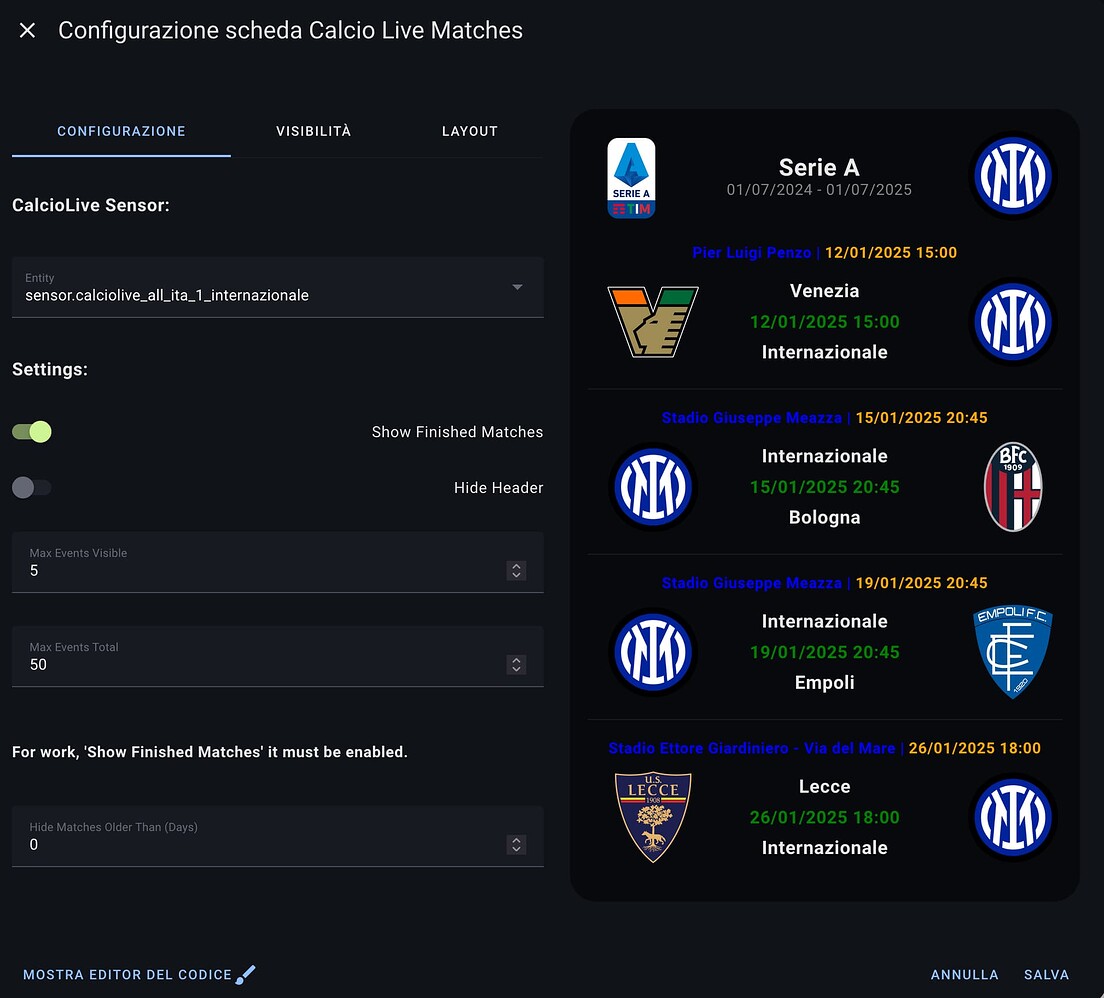Screen dimensions: 1104x998
Task: Select the Bologna BFC 1909 crest
Action: point(1013,486)
